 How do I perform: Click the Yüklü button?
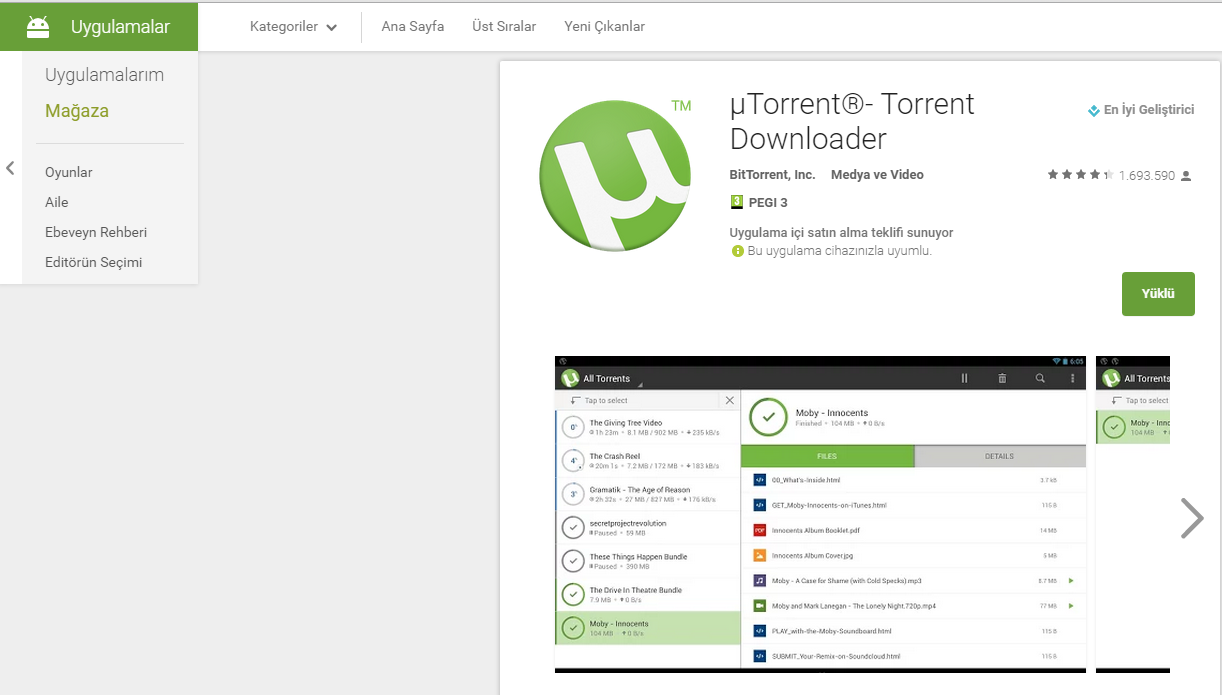[1158, 294]
